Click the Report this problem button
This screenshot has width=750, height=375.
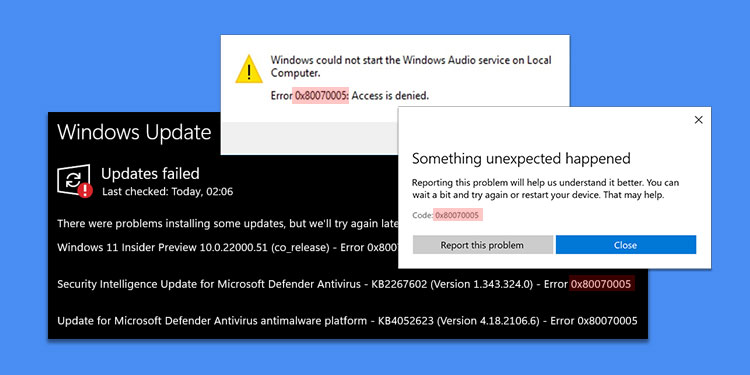483,245
